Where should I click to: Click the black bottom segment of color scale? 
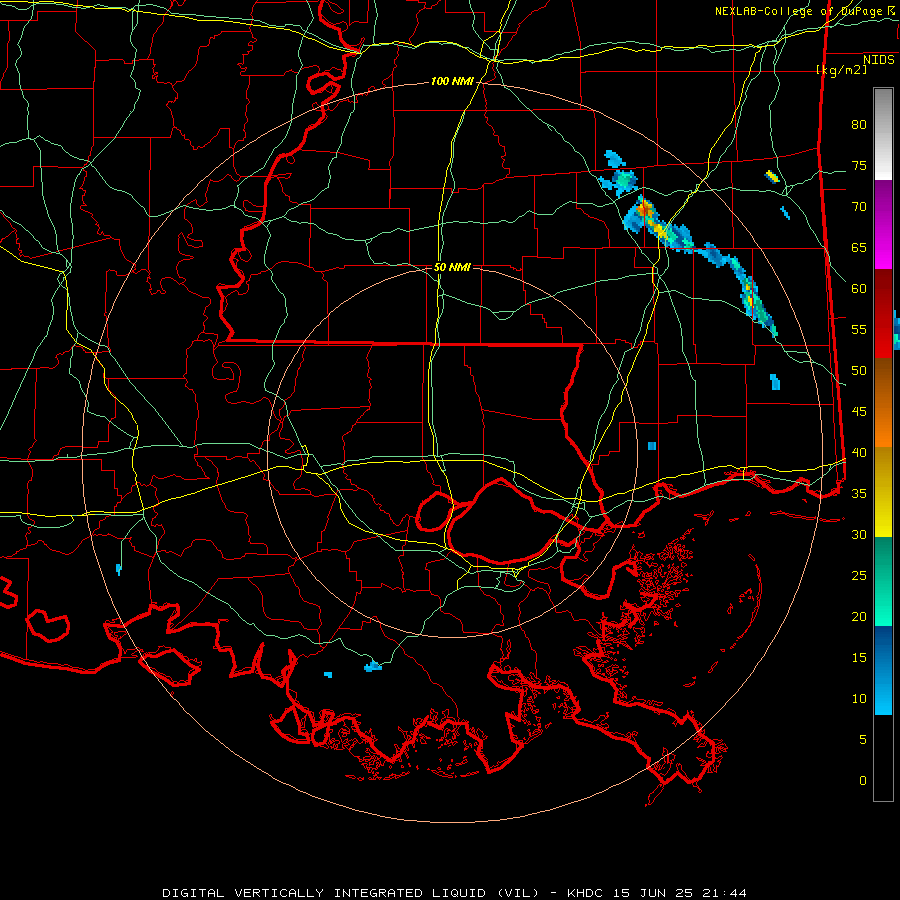[x=883, y=758]
